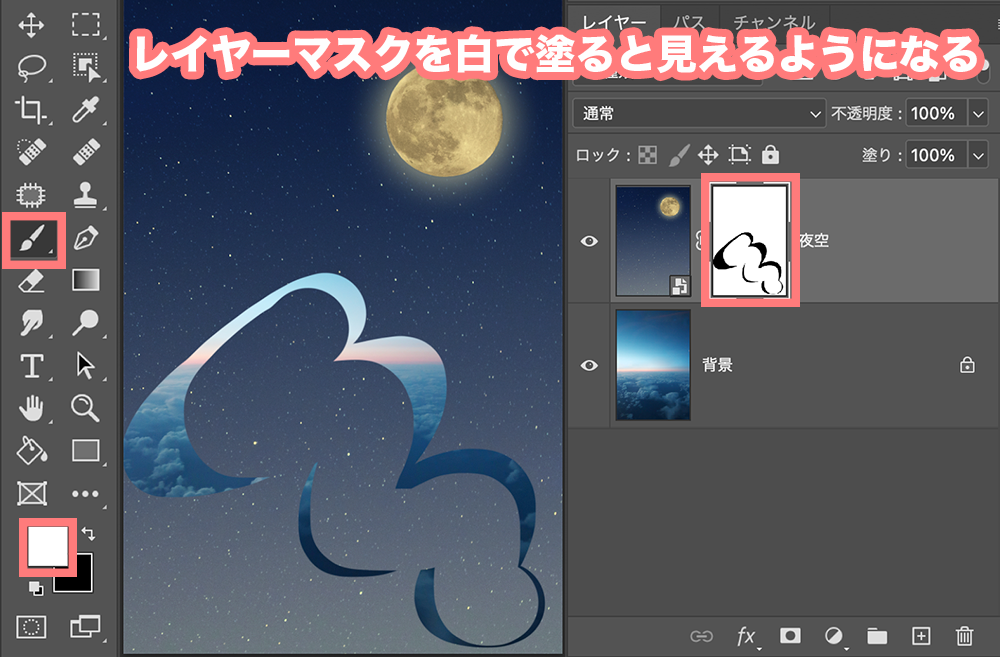The height and width of the screenshot is (657, 1000).
Task: Click the 夜空 layer name
Action: point(814,240)
